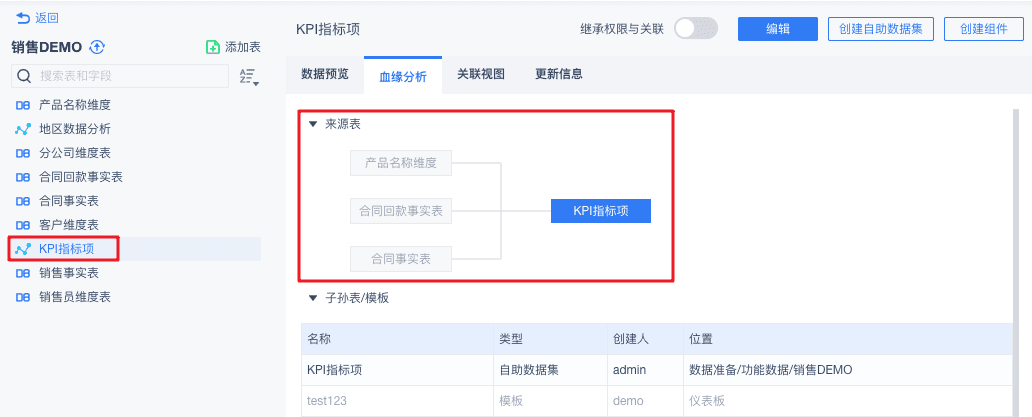Viewport: 1032px width, 417px height.
Task: Click the 创建组件 button
Action: [983, 29]
